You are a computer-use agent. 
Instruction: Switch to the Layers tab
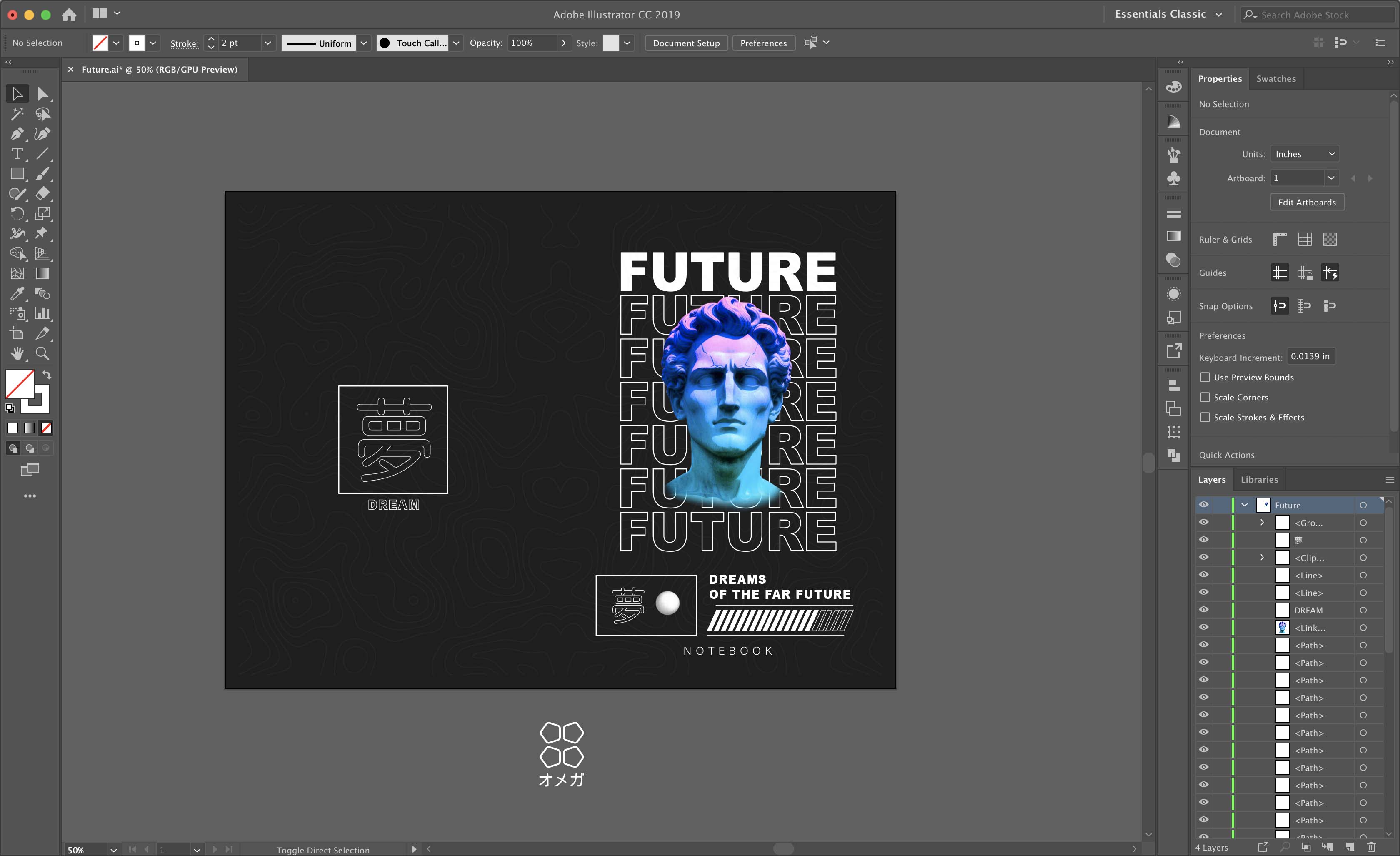coord(1212,480)
